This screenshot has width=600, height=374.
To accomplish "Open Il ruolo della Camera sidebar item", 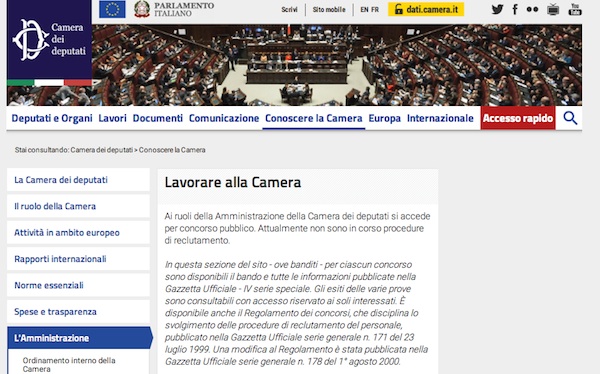I will click(x=78, y=206).
